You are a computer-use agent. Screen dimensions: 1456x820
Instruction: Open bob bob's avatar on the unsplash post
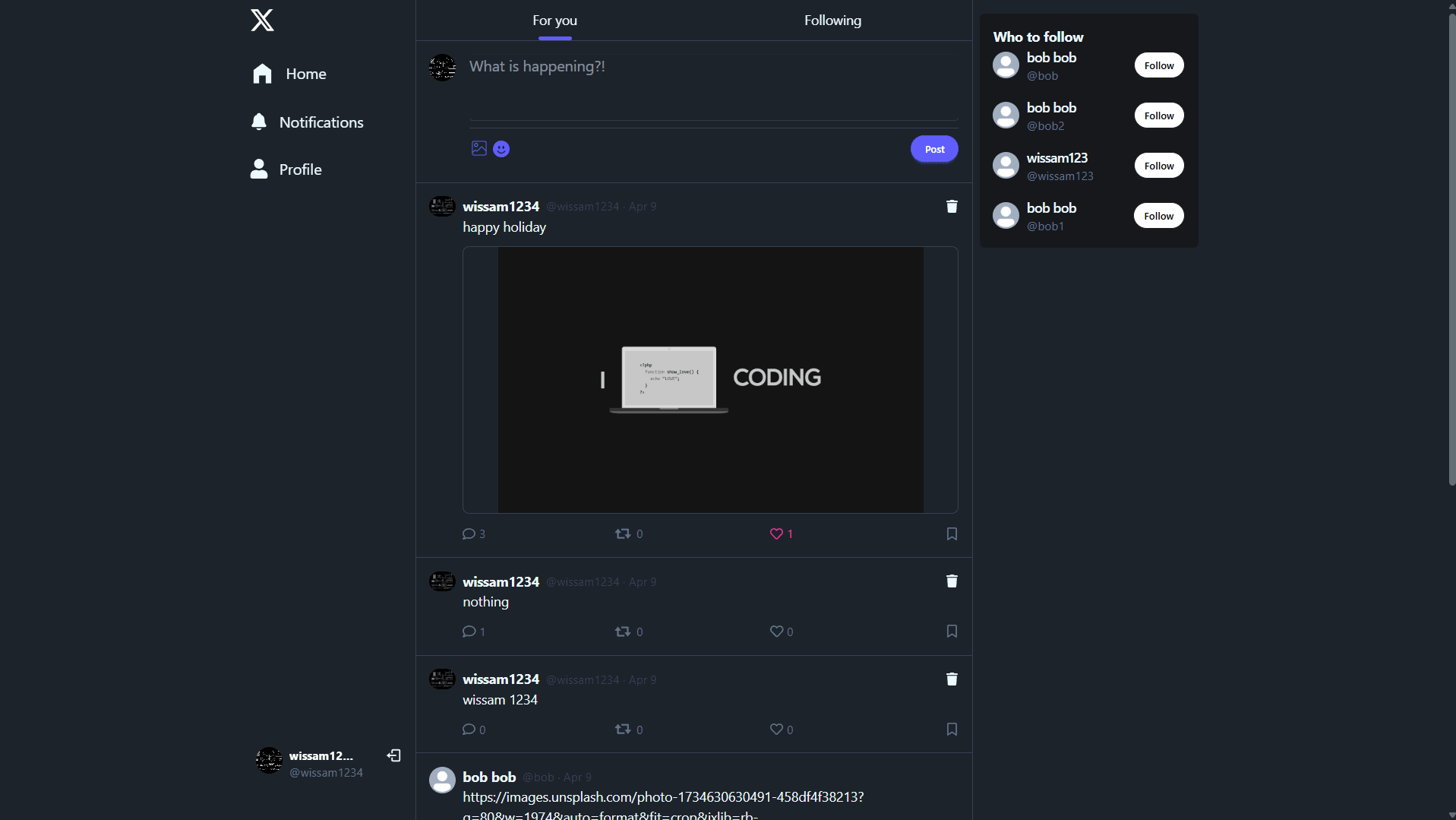coord(442,780)
